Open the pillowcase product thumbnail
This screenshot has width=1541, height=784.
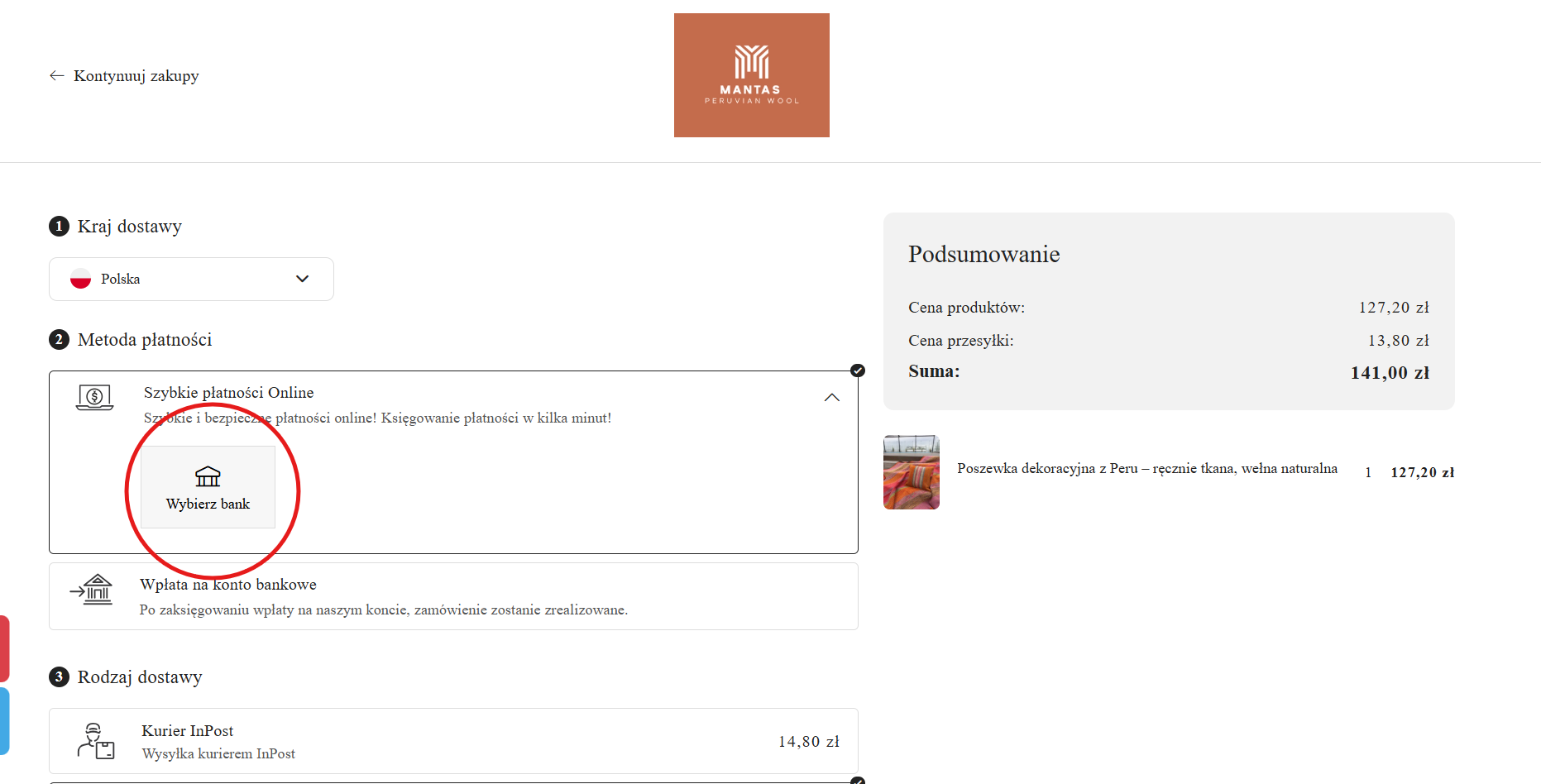pyautogui.click(x=911, y=472)
